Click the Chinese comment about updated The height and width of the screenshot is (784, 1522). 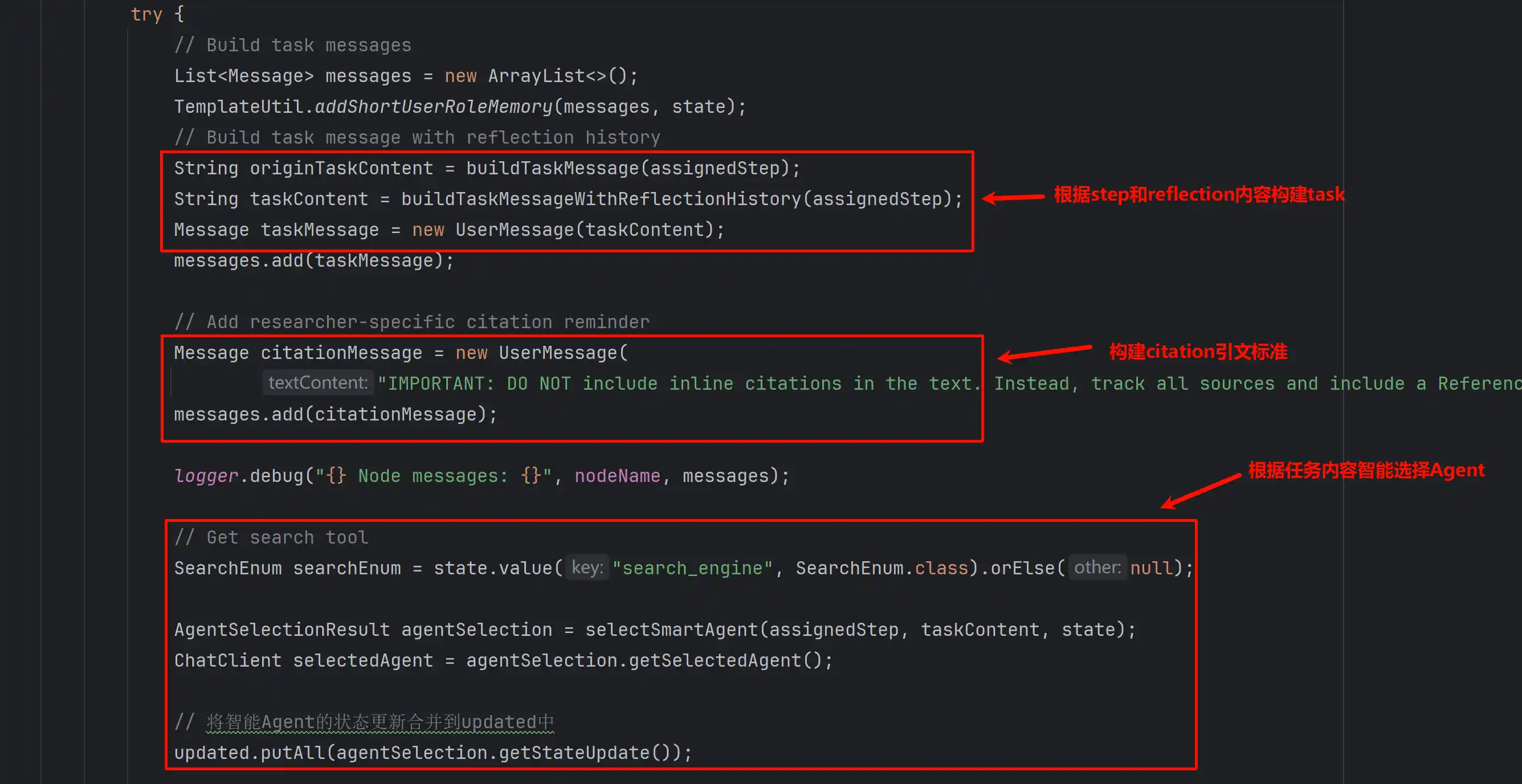(x=380, y=722)
